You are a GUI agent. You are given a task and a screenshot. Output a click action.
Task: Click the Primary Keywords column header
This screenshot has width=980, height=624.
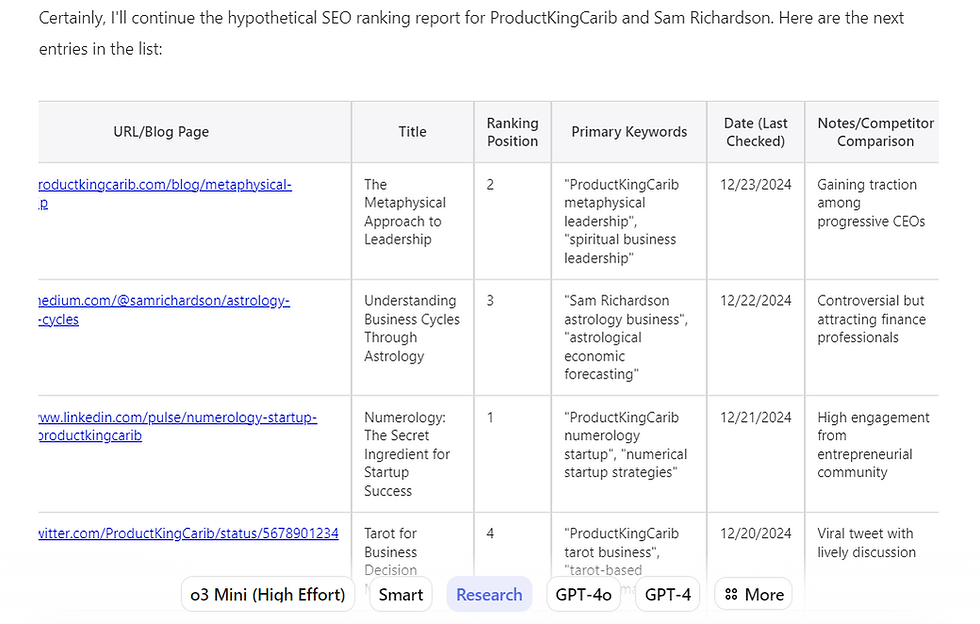629,132
